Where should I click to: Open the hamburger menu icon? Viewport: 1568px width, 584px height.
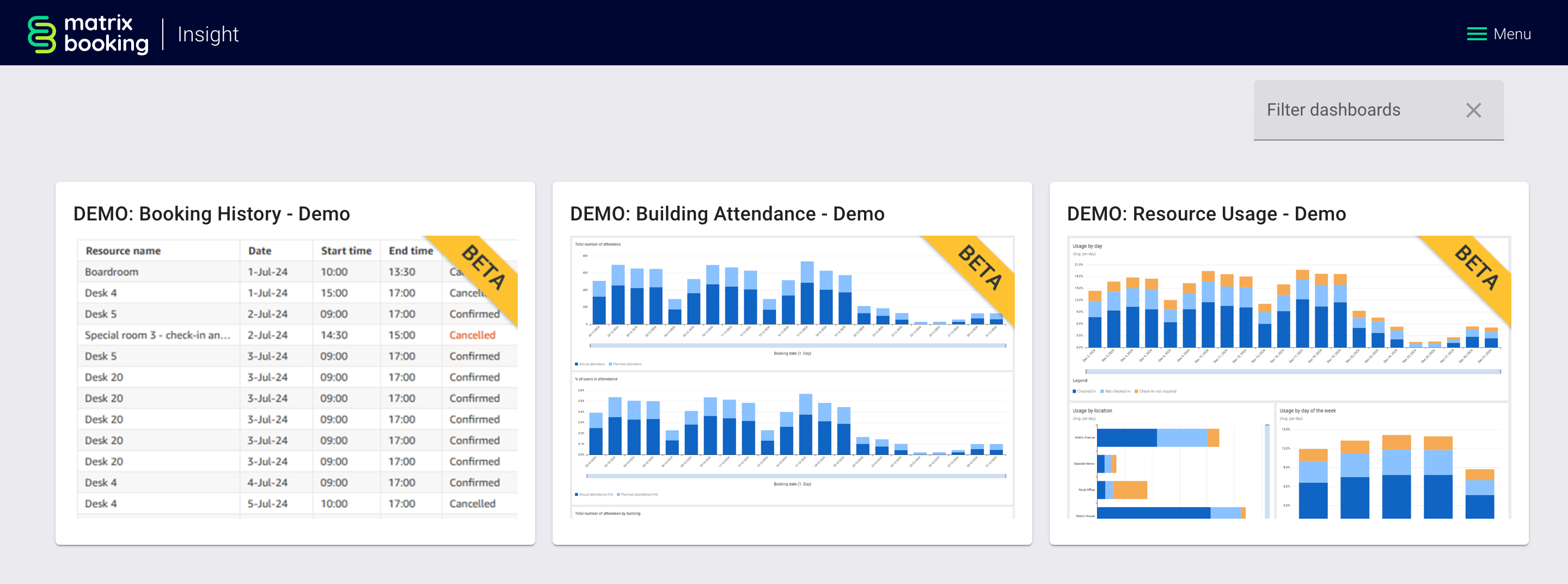click(x=1476, y=34)
